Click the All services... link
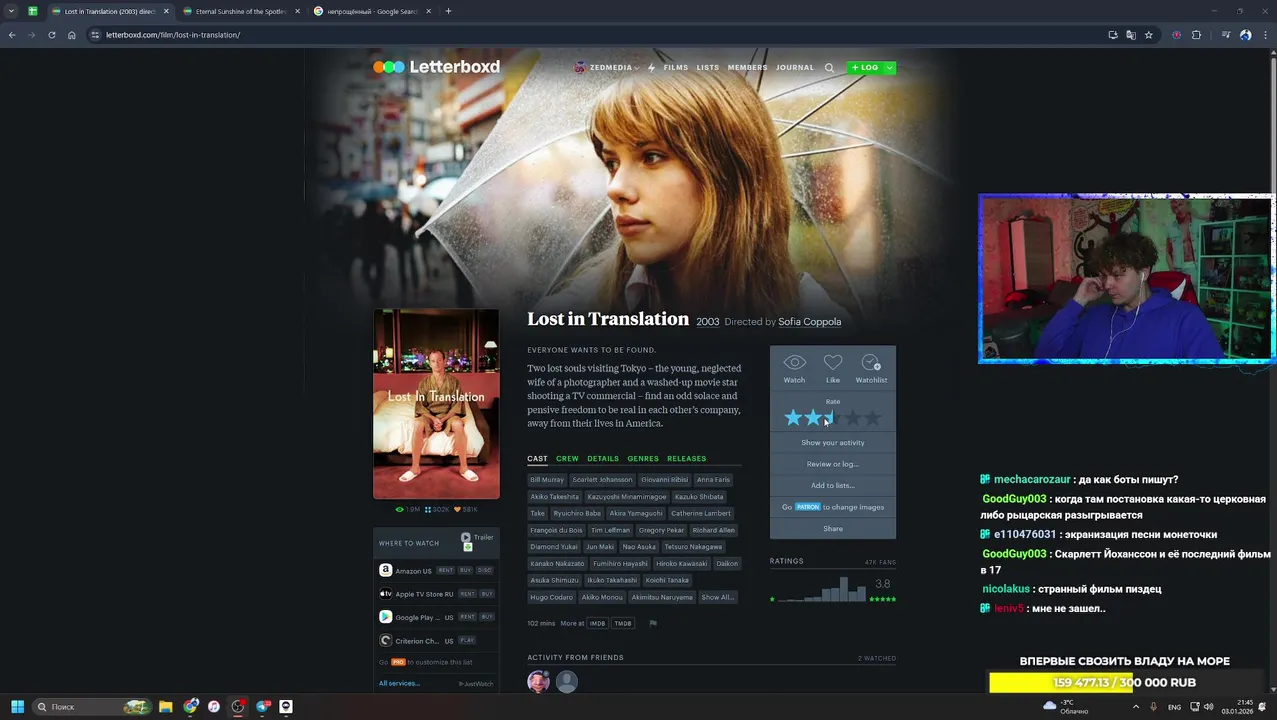The height and width of the screenshot is (720, 1277). tap(399, 683)
